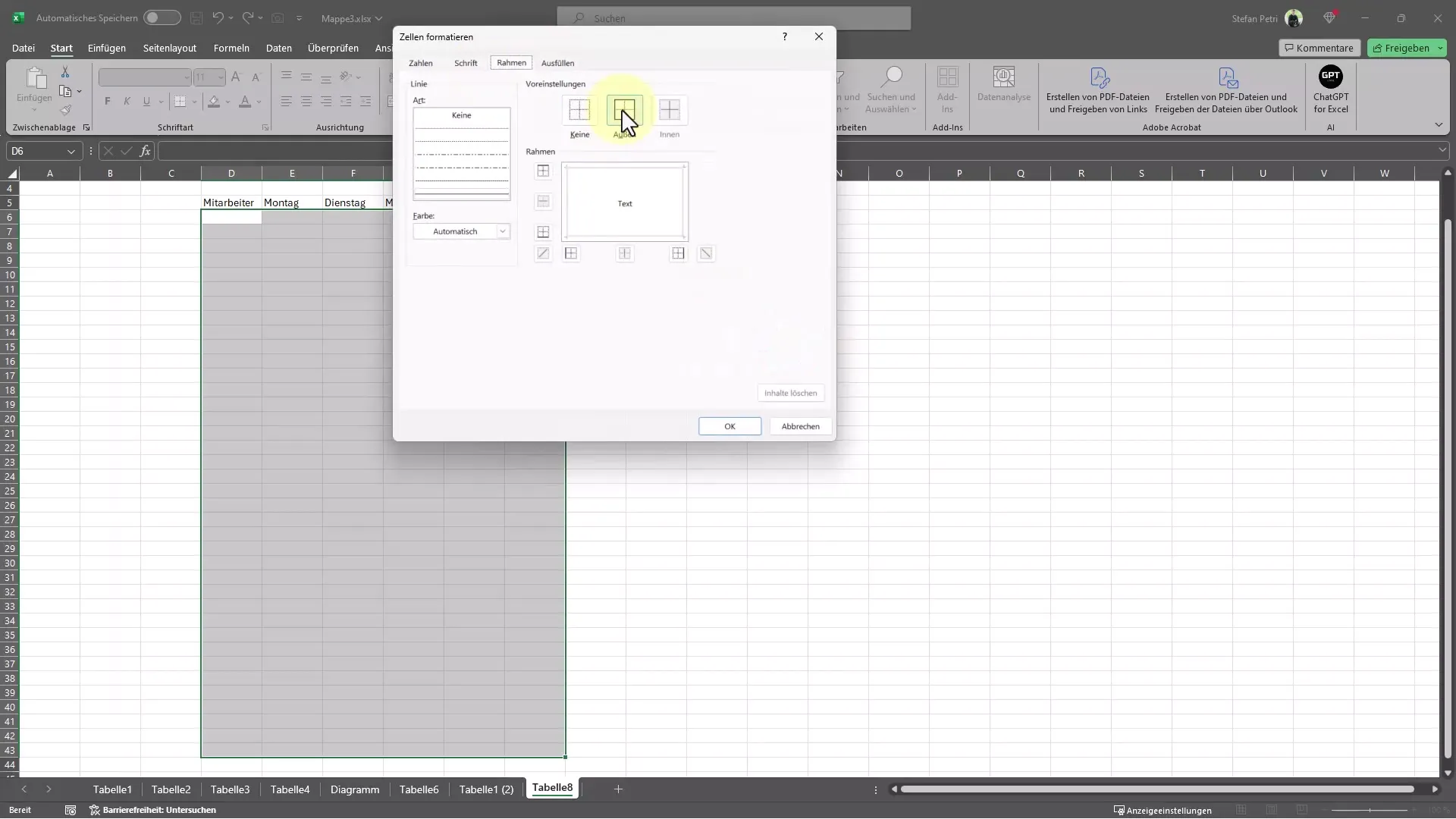The width and height of the screenshot is (1456, 819).
Task: Select the Rahmen tab in dialog
Action: (x=511, y=63)
